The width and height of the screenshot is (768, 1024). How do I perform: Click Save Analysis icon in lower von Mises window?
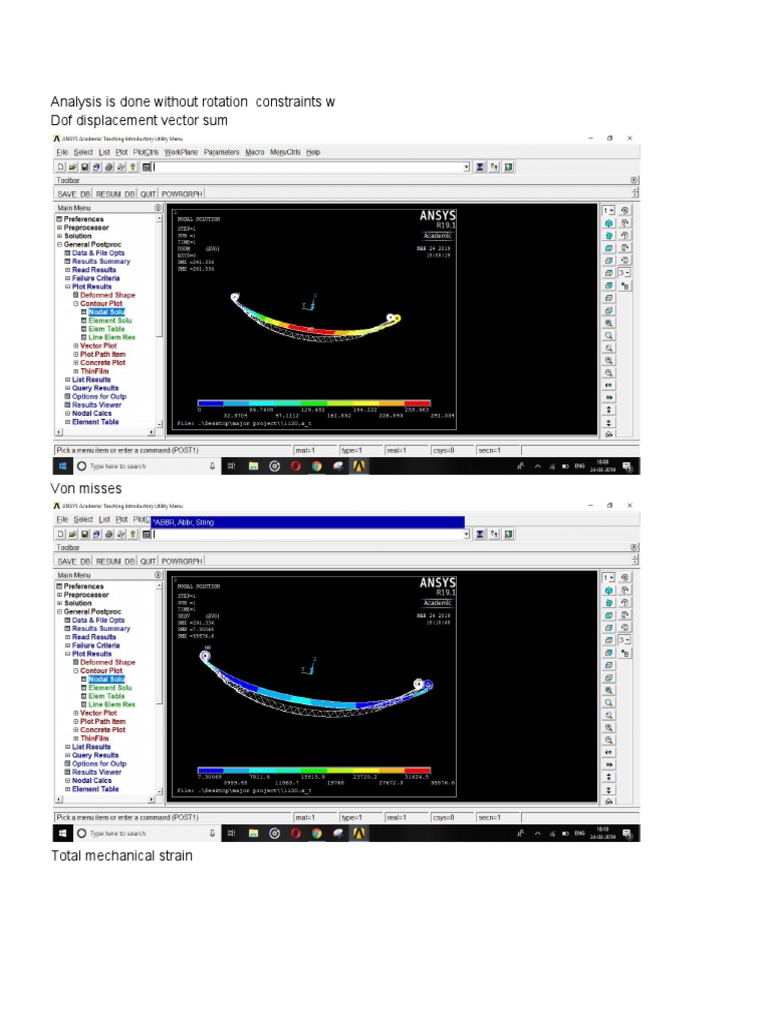coord(84,534)
